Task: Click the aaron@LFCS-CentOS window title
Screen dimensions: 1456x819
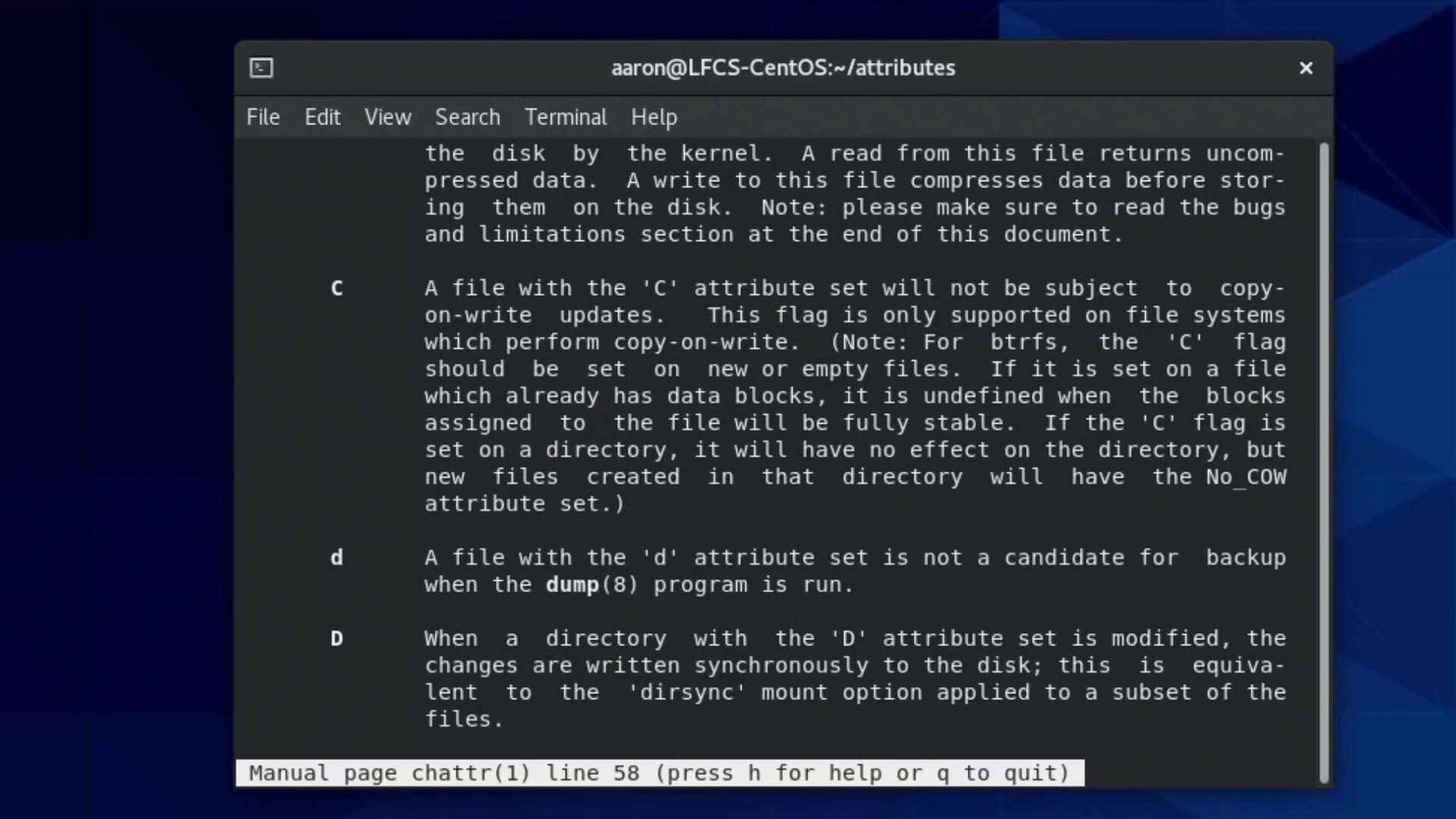Action: 783,68
